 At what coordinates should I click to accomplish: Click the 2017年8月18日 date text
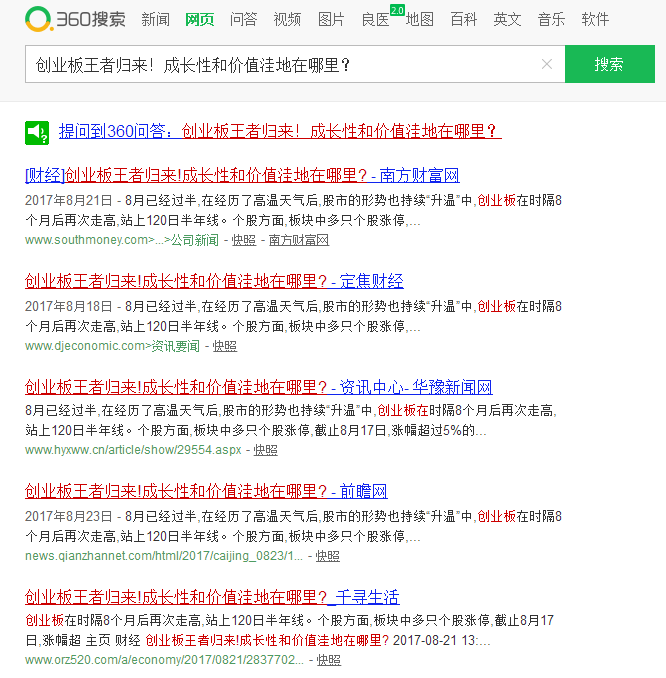click(69, 307)
